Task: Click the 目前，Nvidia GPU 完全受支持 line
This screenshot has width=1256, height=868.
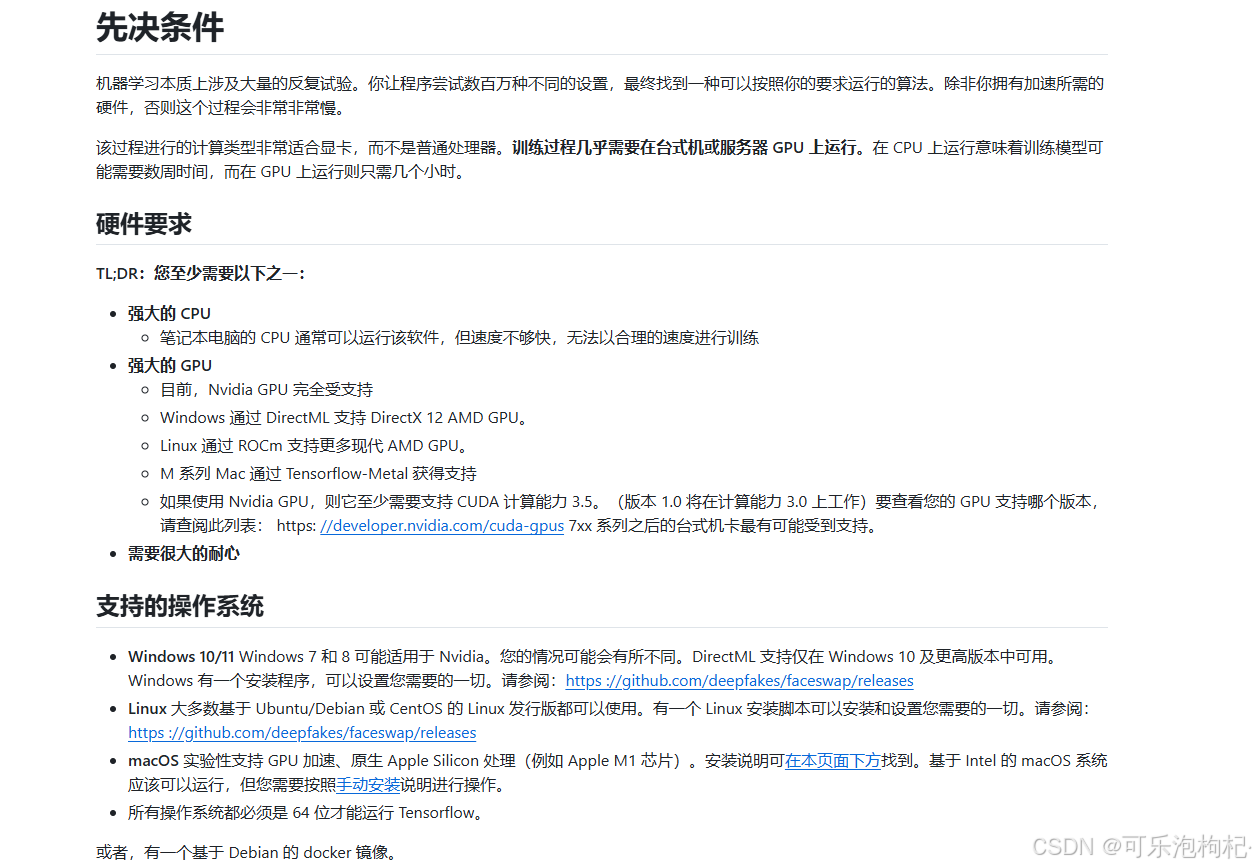Action: 266,390
